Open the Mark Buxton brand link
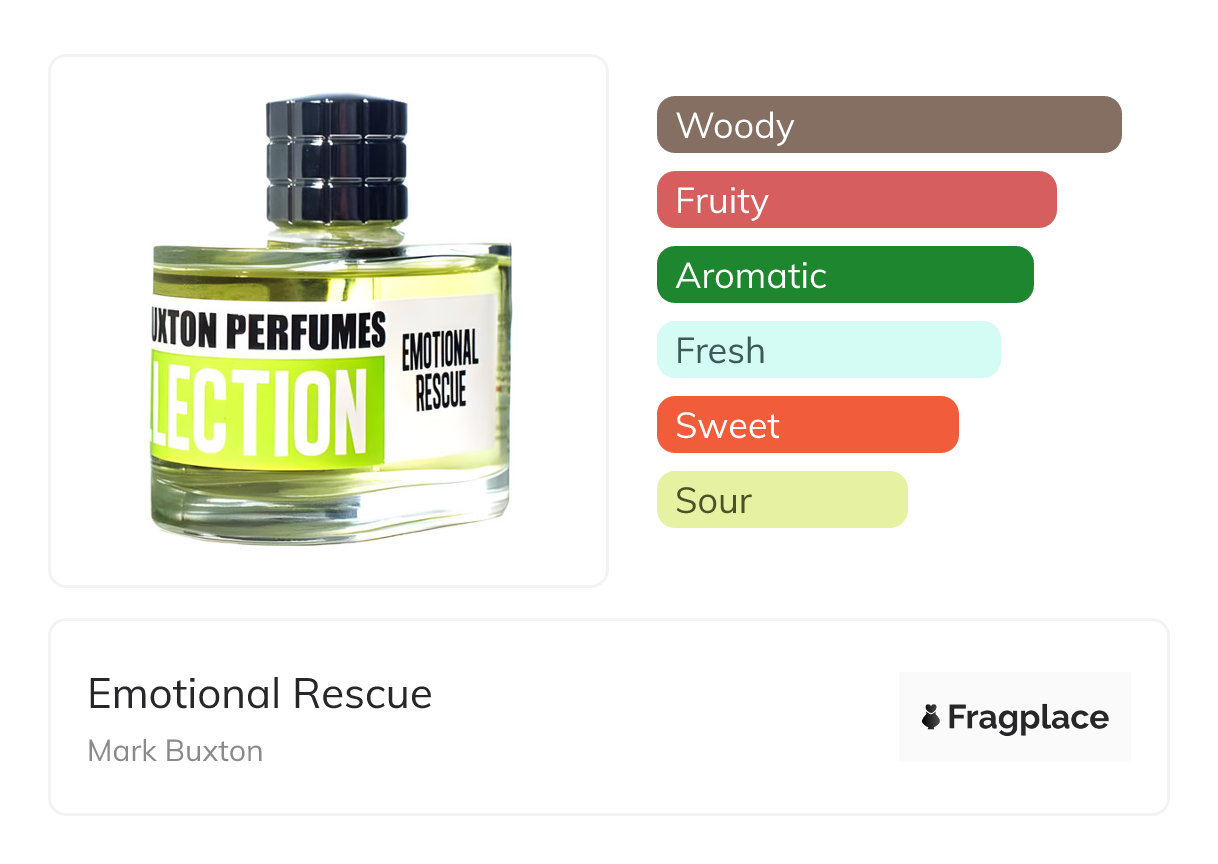Viewport: 1218px width, 864px height. (175, 751)
